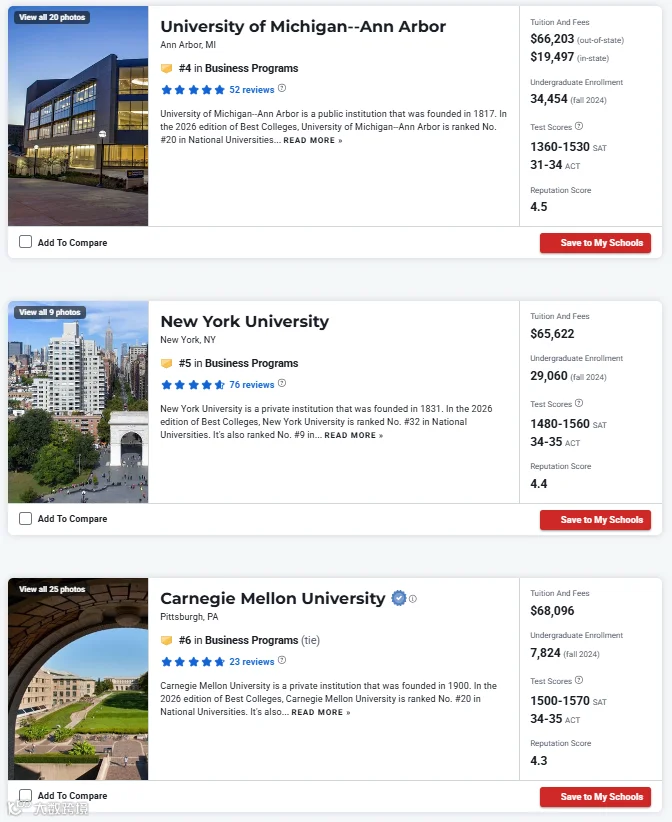
Task: Save New York University to My Schools
Action: coord(595,520)
